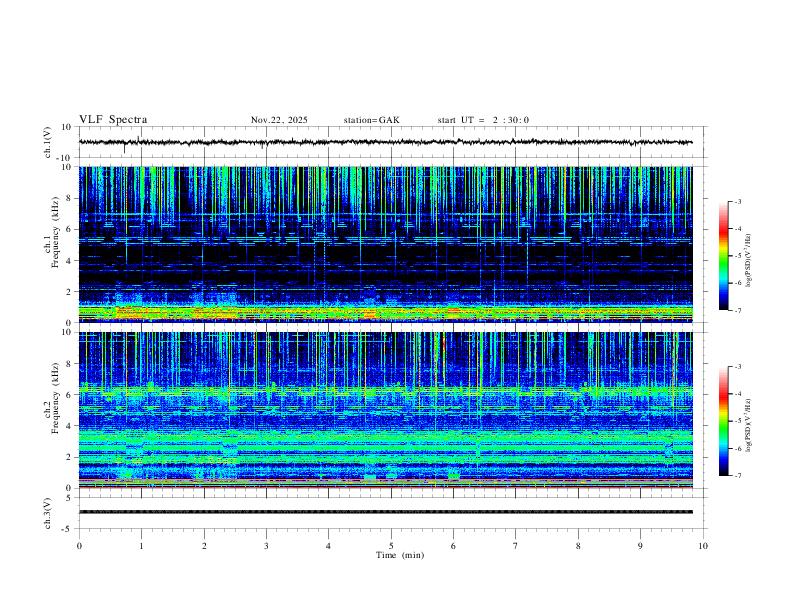Click the ch.1 spectrogram color scale bar
Image resolution: width=792 pixels, height=612 pixels.
click(x=723, y=256)
